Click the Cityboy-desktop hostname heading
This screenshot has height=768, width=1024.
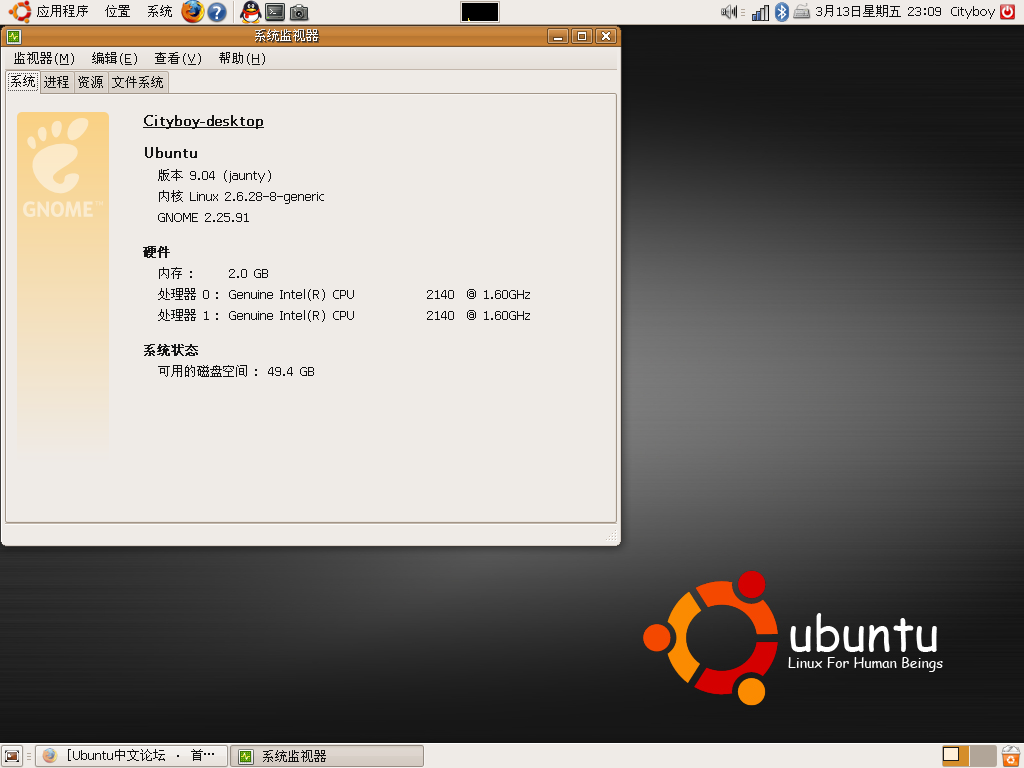tap(203, 121)
